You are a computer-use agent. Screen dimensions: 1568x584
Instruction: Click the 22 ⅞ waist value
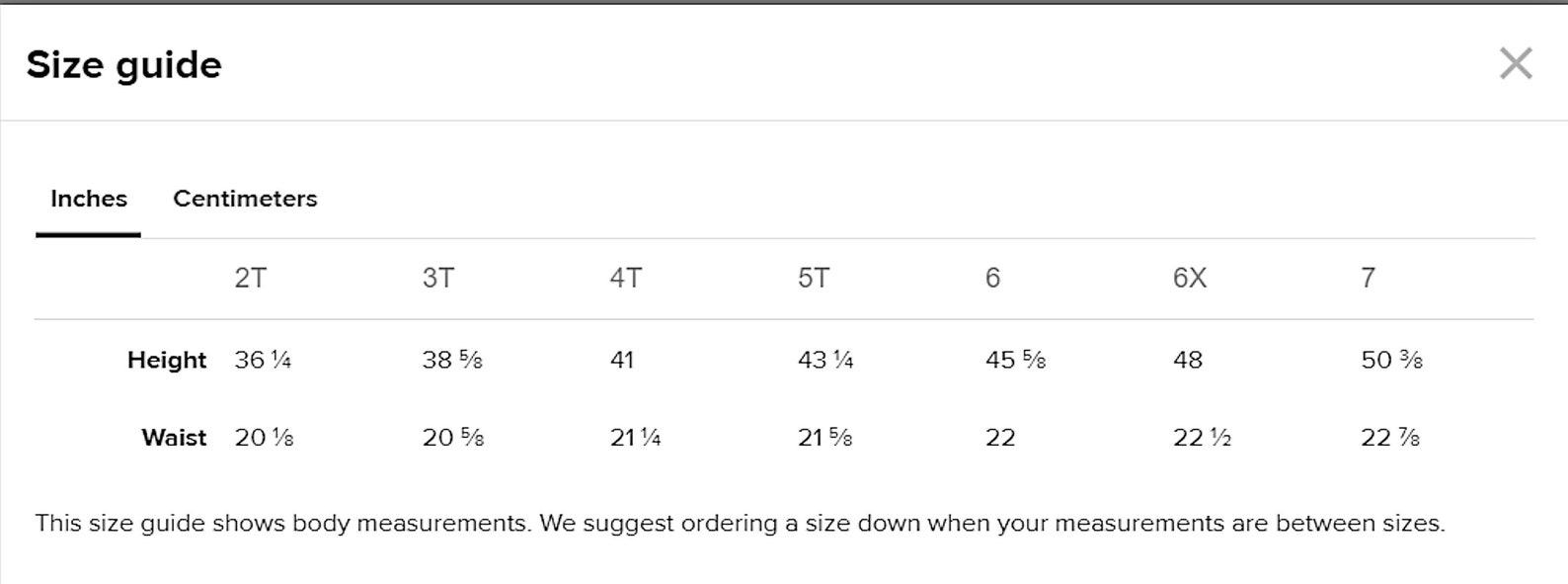point(1389,438)
